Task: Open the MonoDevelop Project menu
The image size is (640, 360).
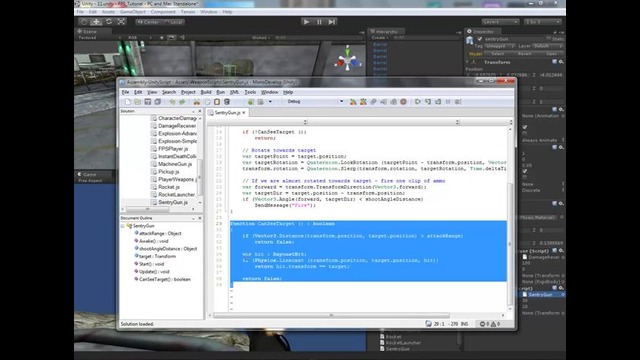Action: pyautogui.click(x=188, y=92)
